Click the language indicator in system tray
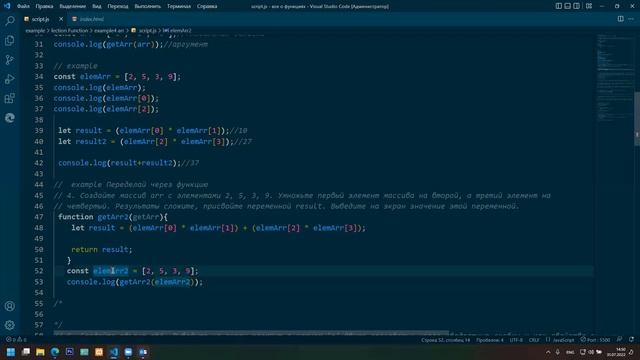 point(570,352)
